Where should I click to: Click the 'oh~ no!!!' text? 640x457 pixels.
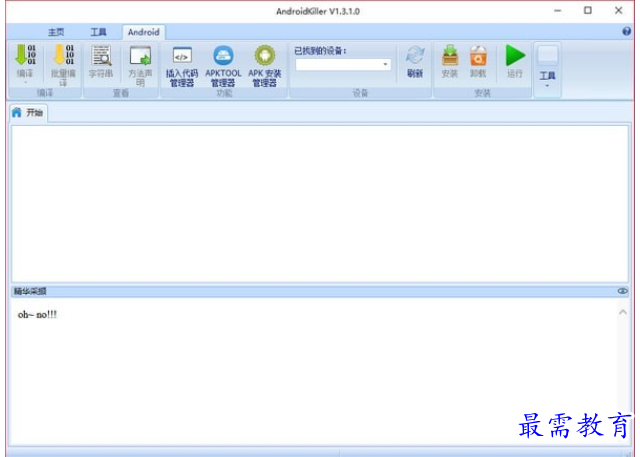pos(37,315)
